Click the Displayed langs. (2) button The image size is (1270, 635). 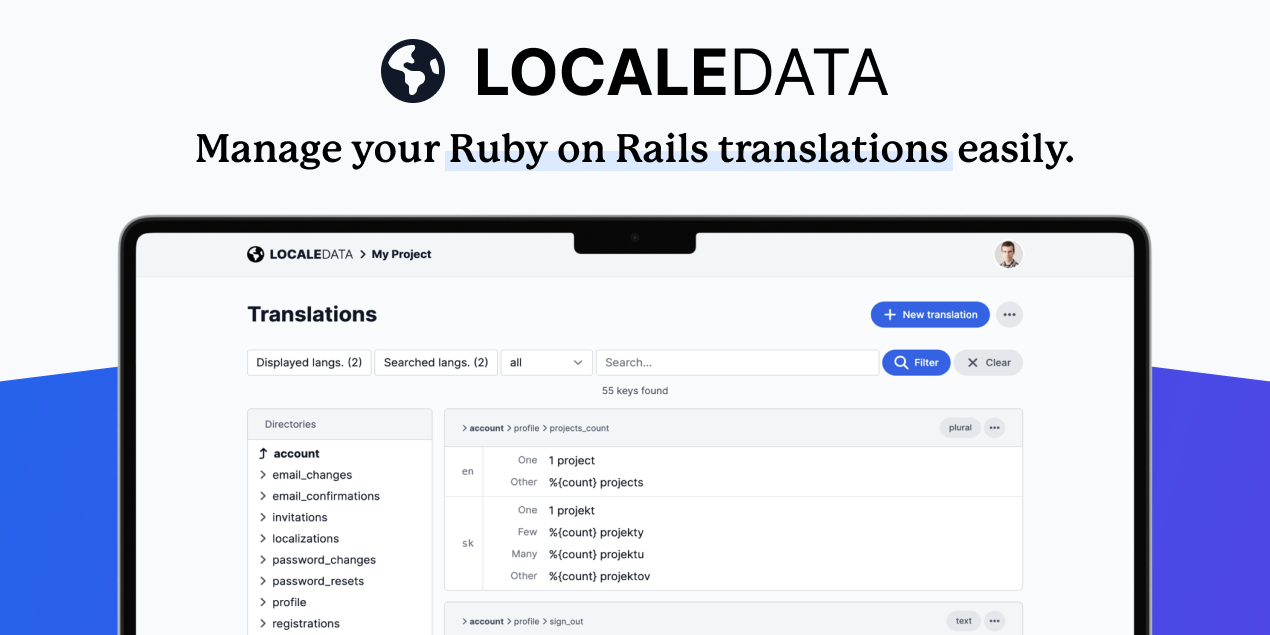tap(309, 362)
